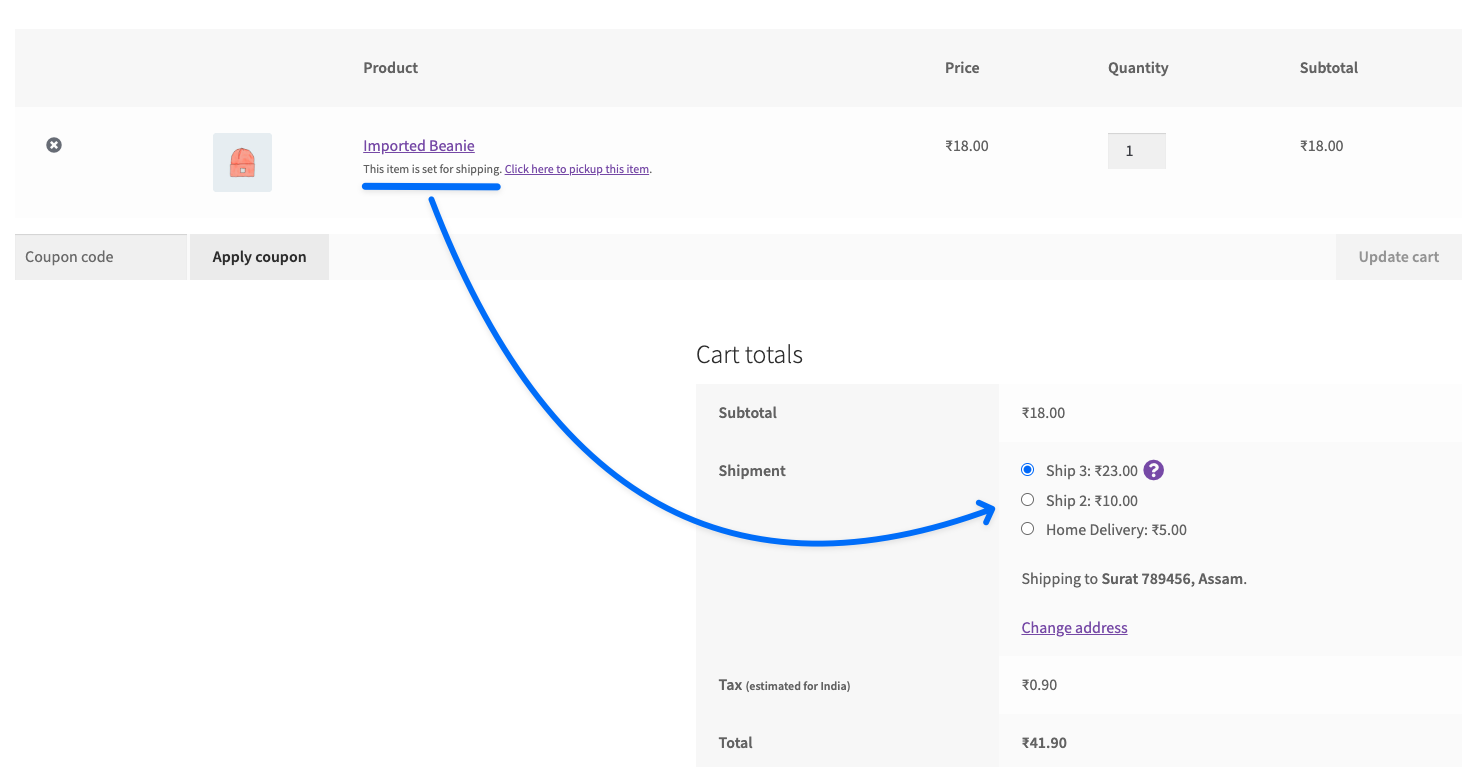Remove Imported Beanie from the cart
The height and width of the screenshot is (767, 1479).
54,145
